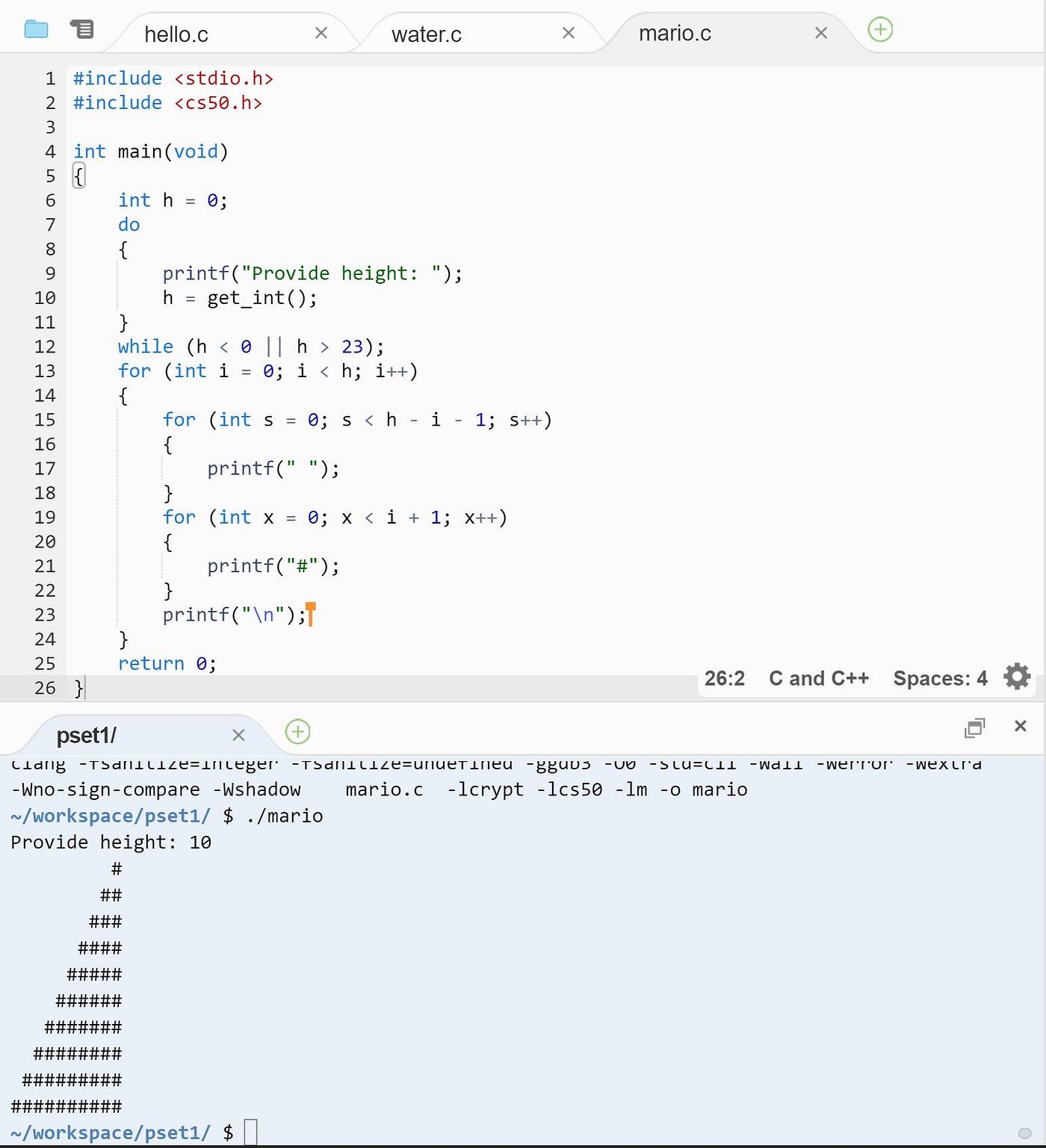Screen dimensions: 1046x1148
Task: Click the 'for (int i = 0; i < h; i++)' line
Action: [x=267, y=371]
